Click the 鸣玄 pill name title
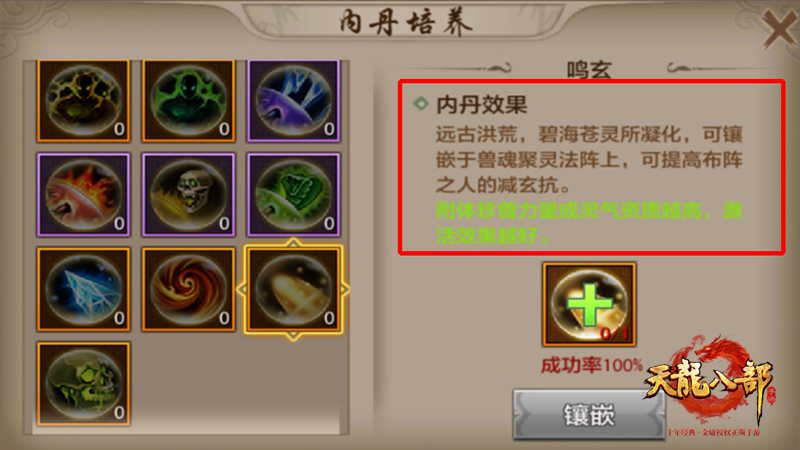Screen dimensions: 800x450 point(589,70)
